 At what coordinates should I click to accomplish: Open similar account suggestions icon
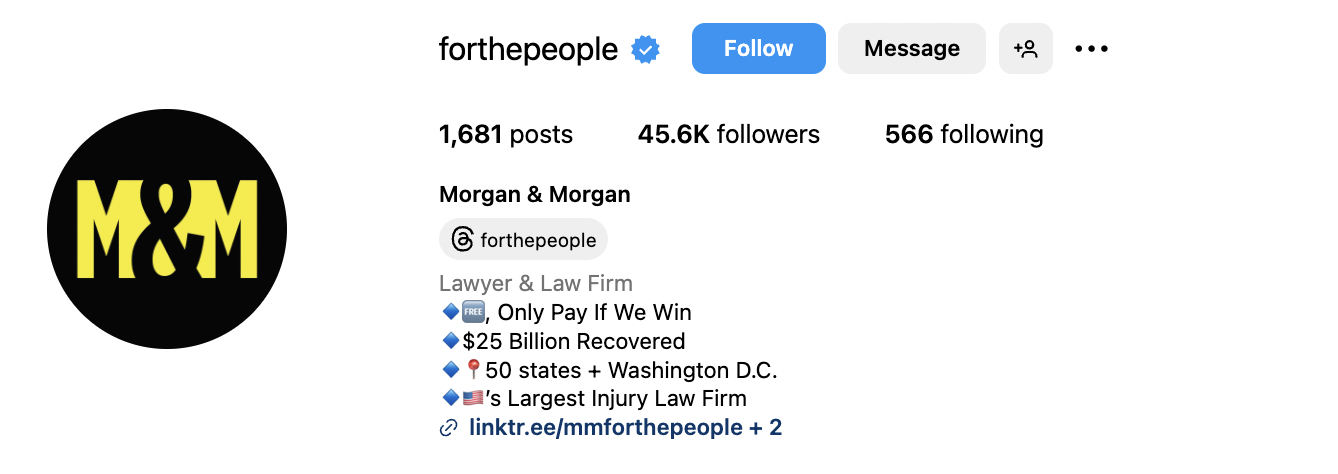click(1026, 48)
